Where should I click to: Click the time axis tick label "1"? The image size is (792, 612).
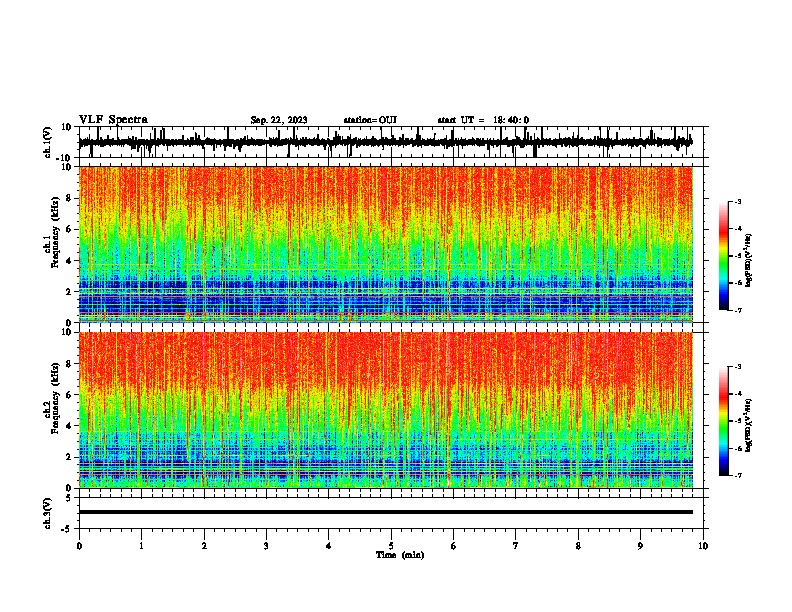coord(141,546)
